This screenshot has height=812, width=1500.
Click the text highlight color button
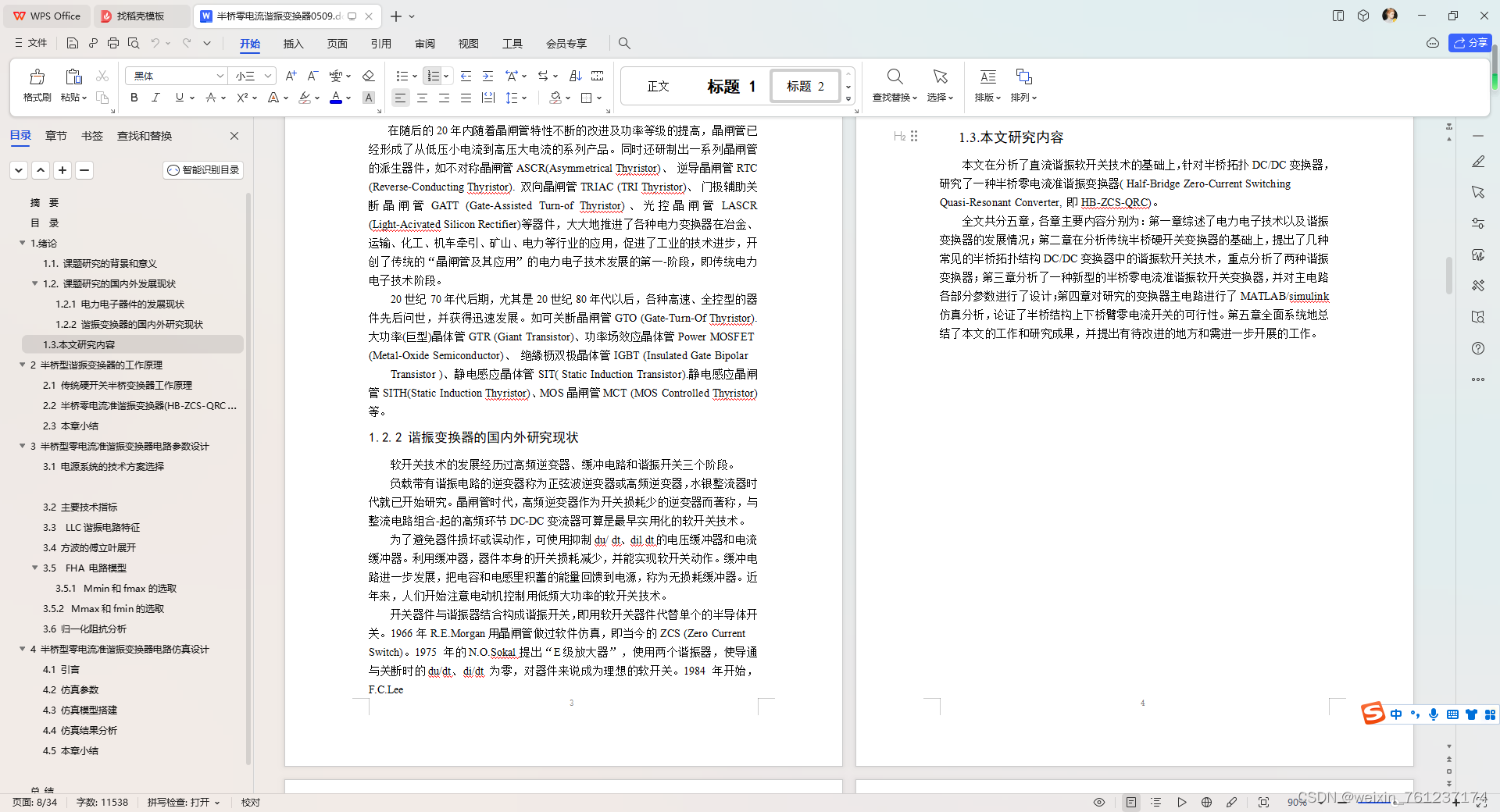click(x=305, y=98)
